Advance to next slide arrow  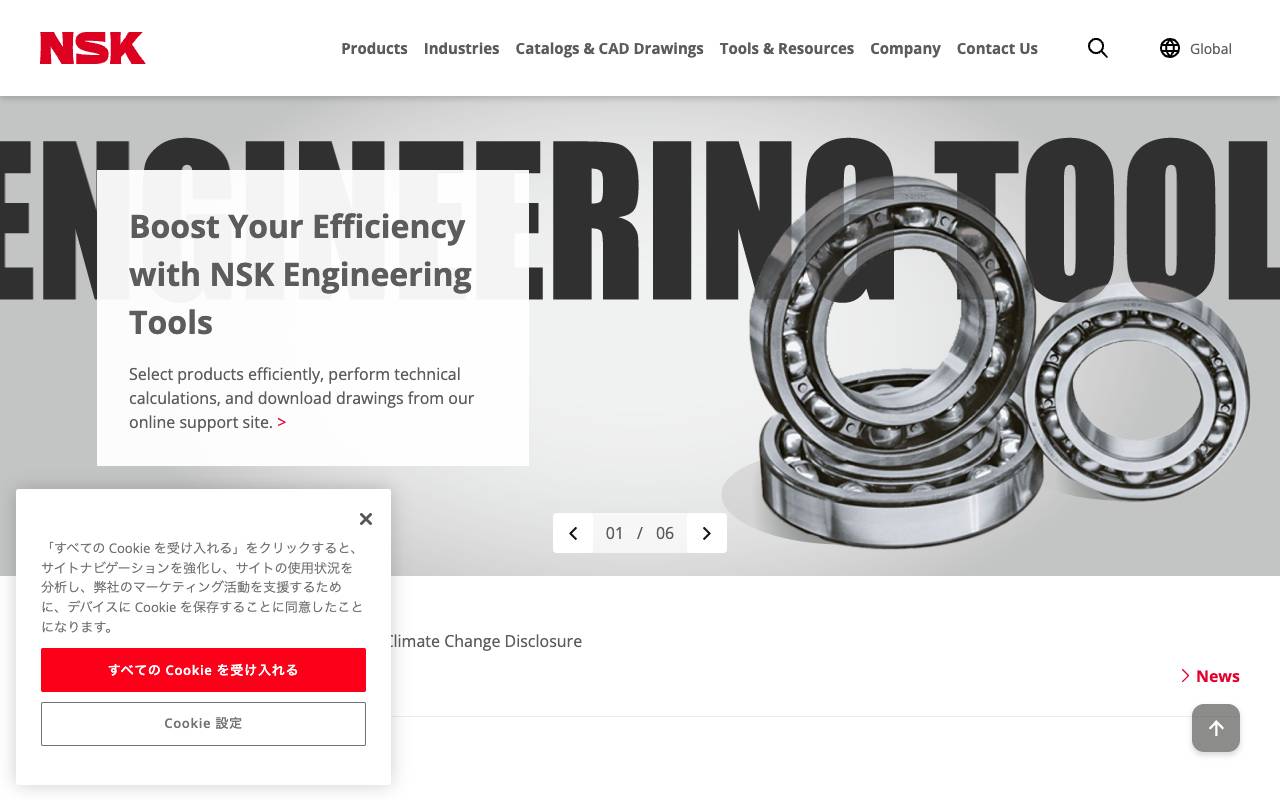coord(707,533)
